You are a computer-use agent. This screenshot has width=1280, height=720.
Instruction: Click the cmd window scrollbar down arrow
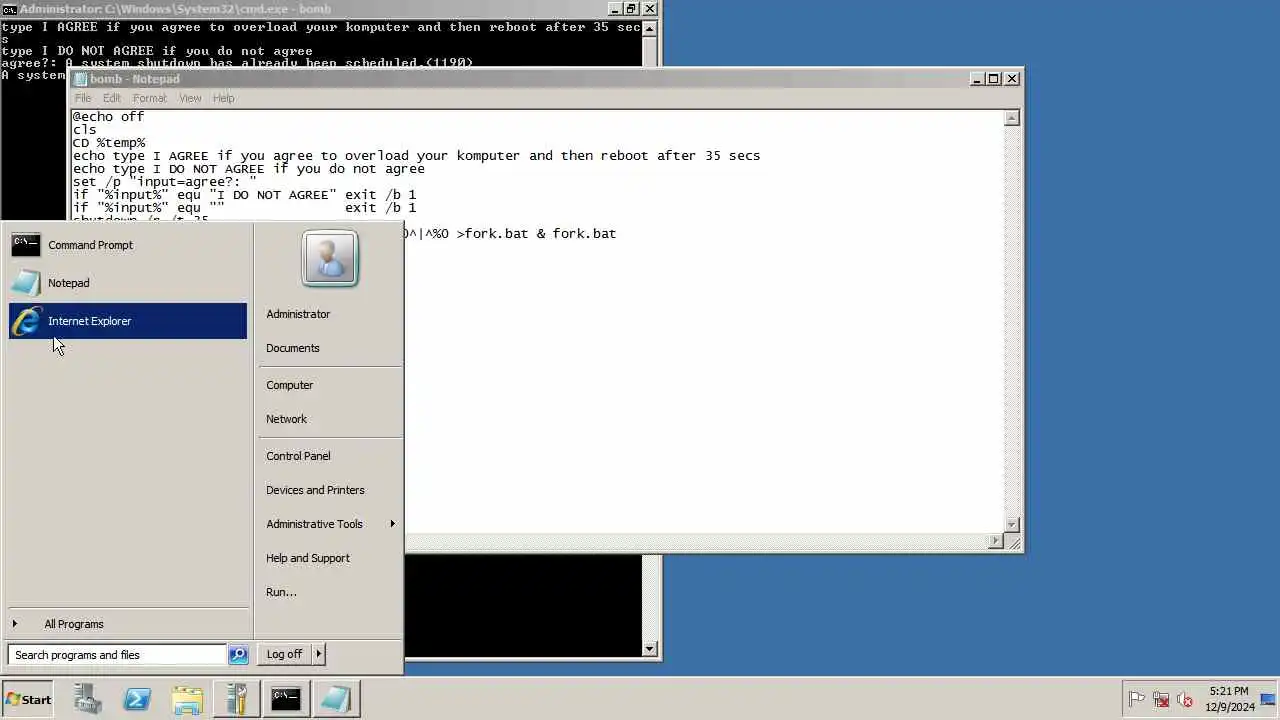650,649
